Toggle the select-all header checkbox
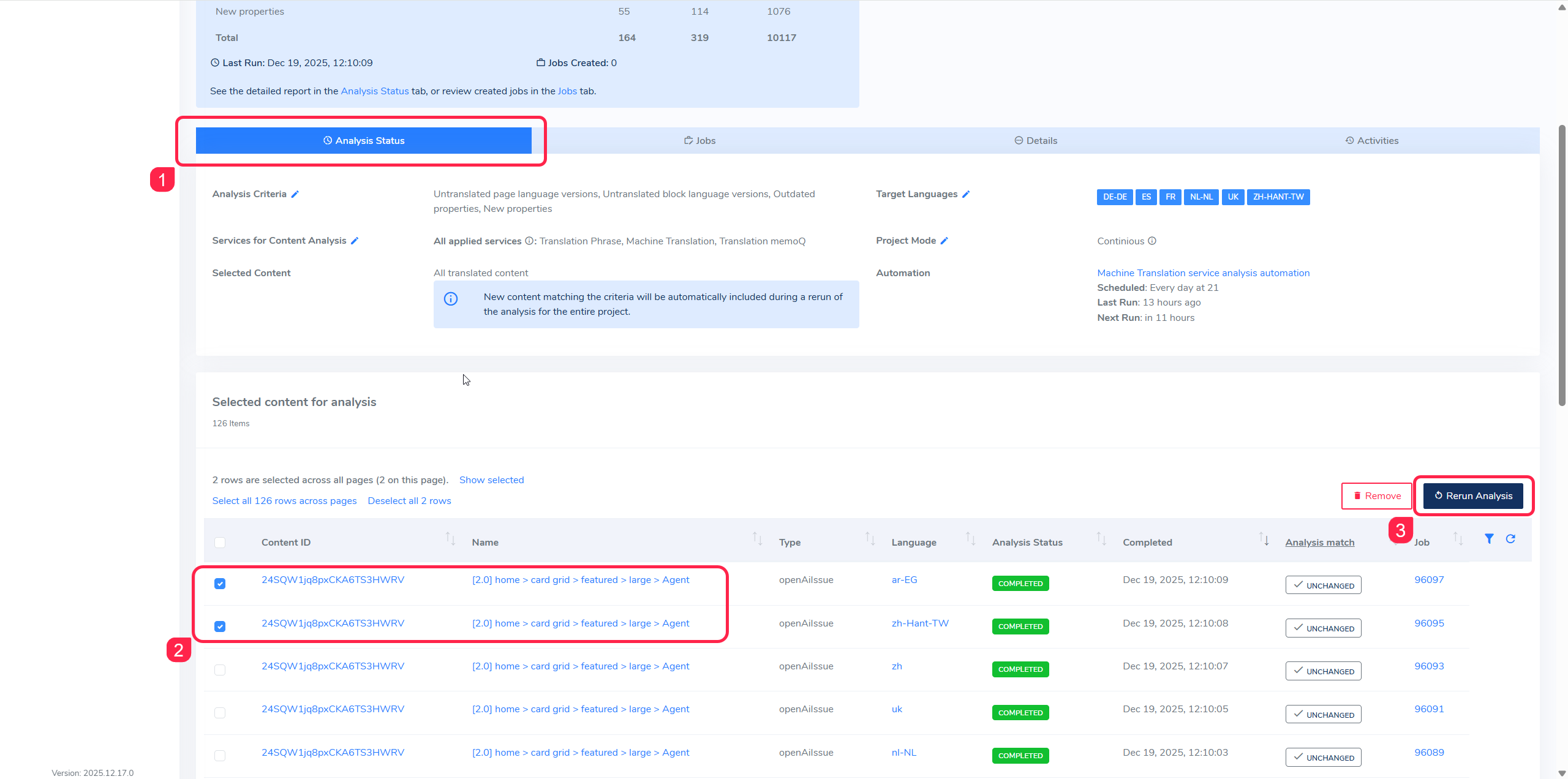 220,543
